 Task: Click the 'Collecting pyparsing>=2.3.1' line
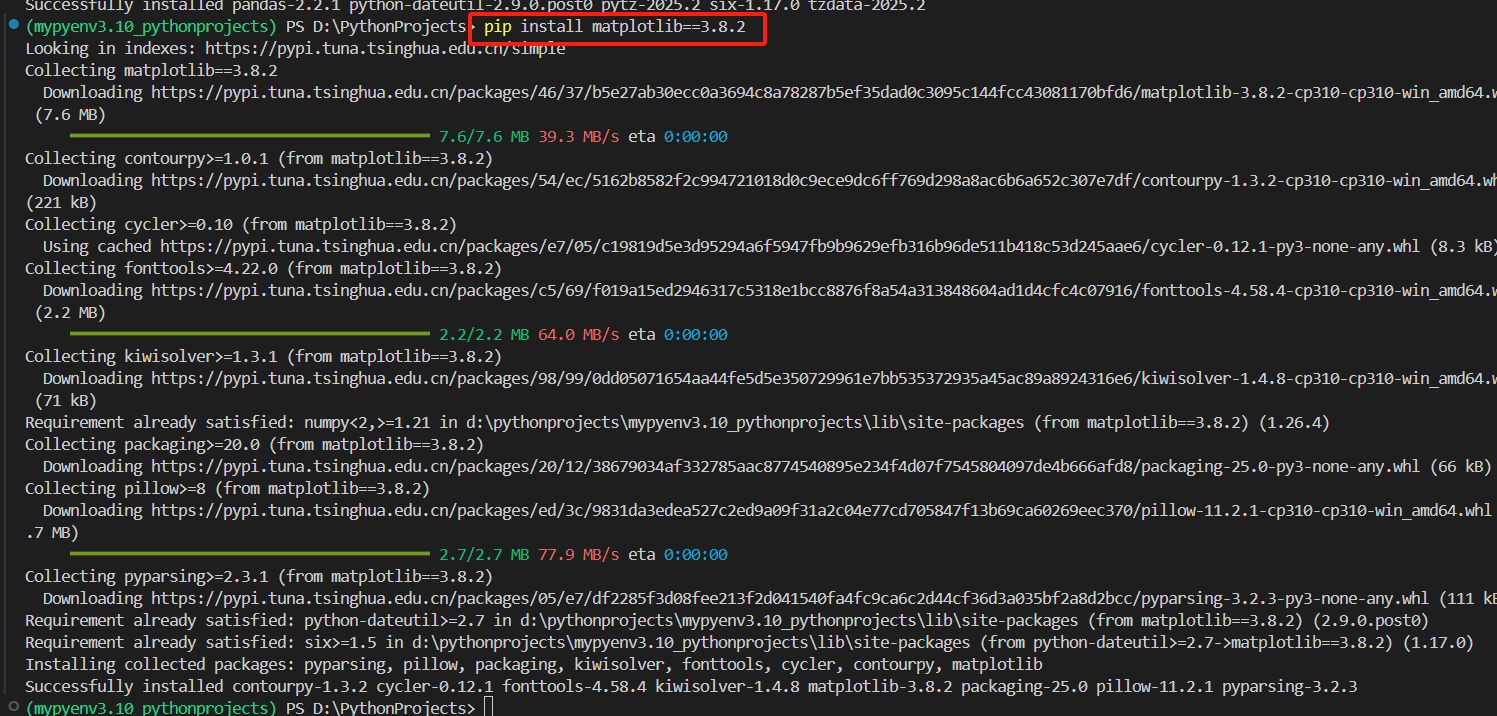click(259, 576)
